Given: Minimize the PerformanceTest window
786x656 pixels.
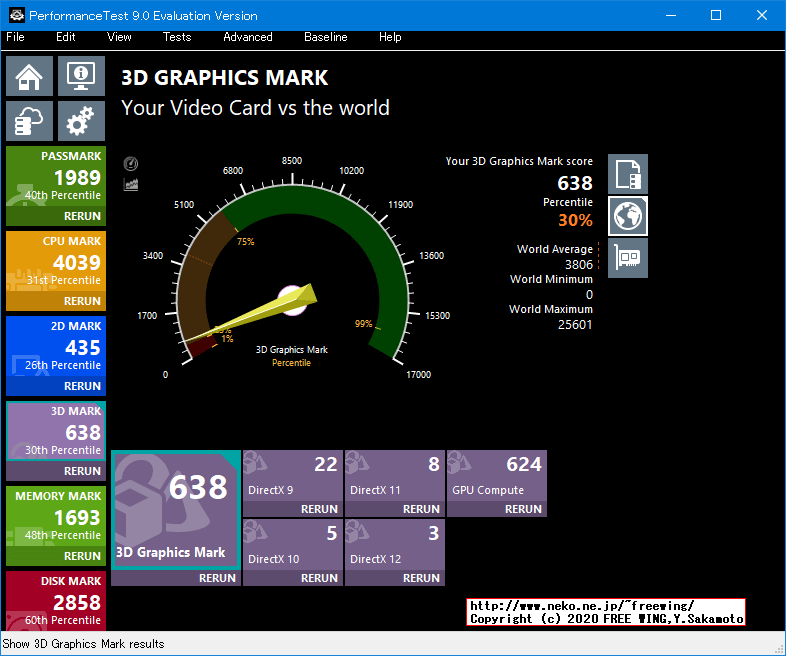Looking at the screenshot, I should coord(671,15).
